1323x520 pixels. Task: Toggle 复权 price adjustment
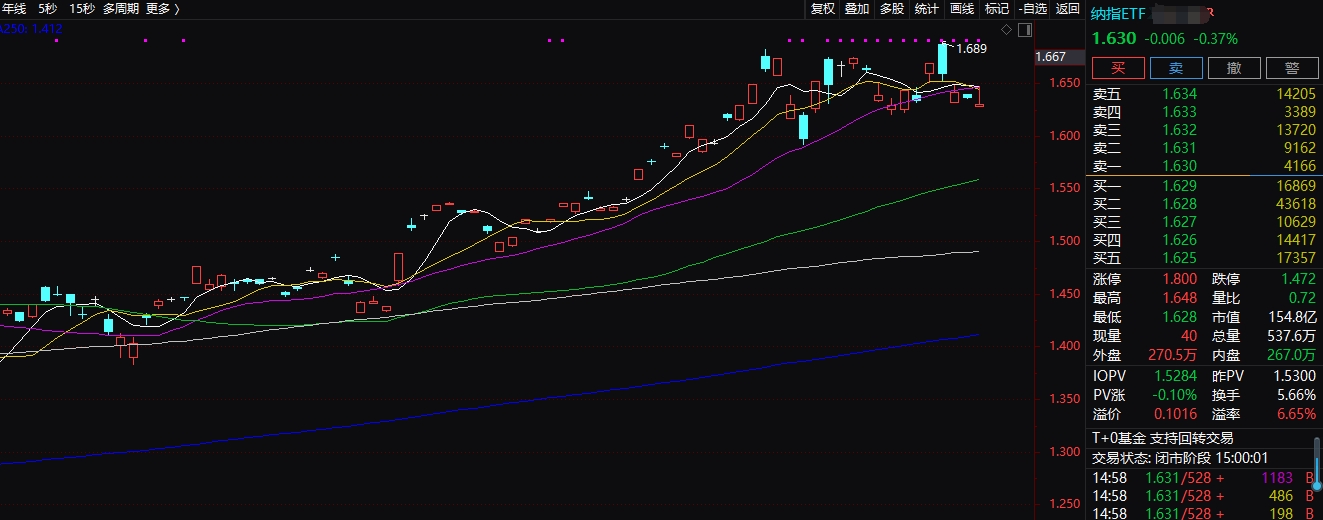822,9
